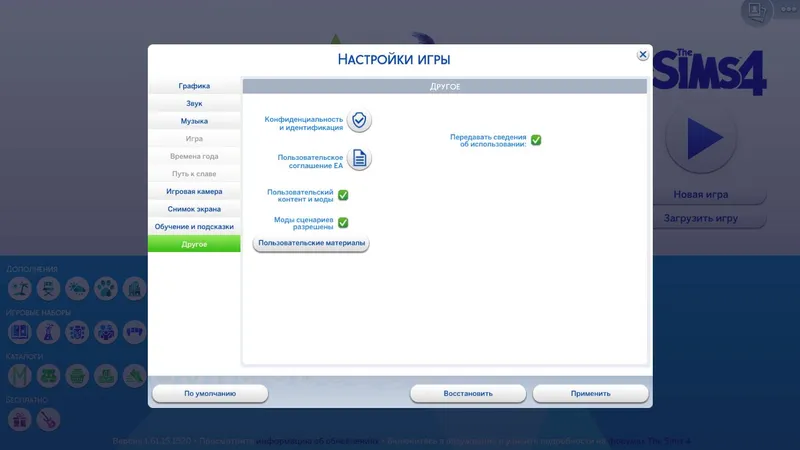Select the vampire fangs game pack icon
The width and height of the screenshot is (800, 450).
[134, 332]
